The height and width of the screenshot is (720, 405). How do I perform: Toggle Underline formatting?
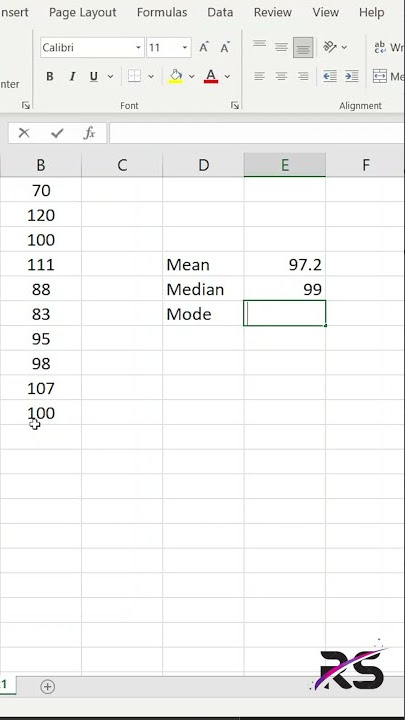pos(94,77)
